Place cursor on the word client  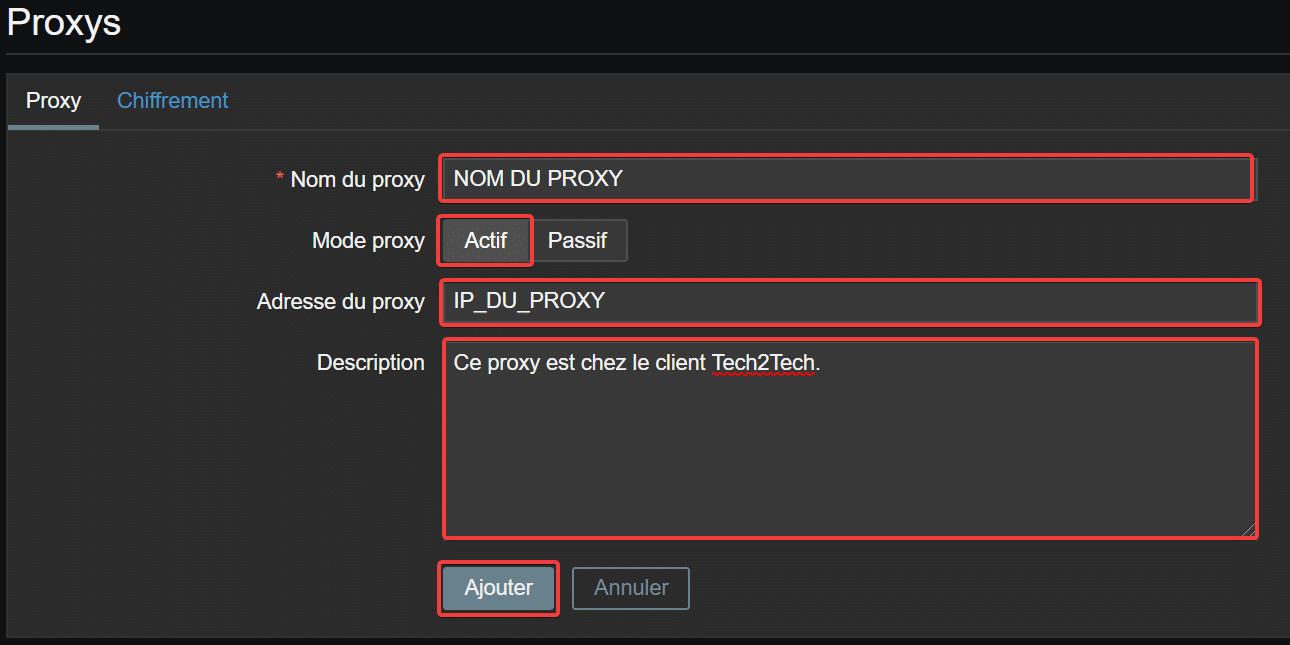(681, 363)
